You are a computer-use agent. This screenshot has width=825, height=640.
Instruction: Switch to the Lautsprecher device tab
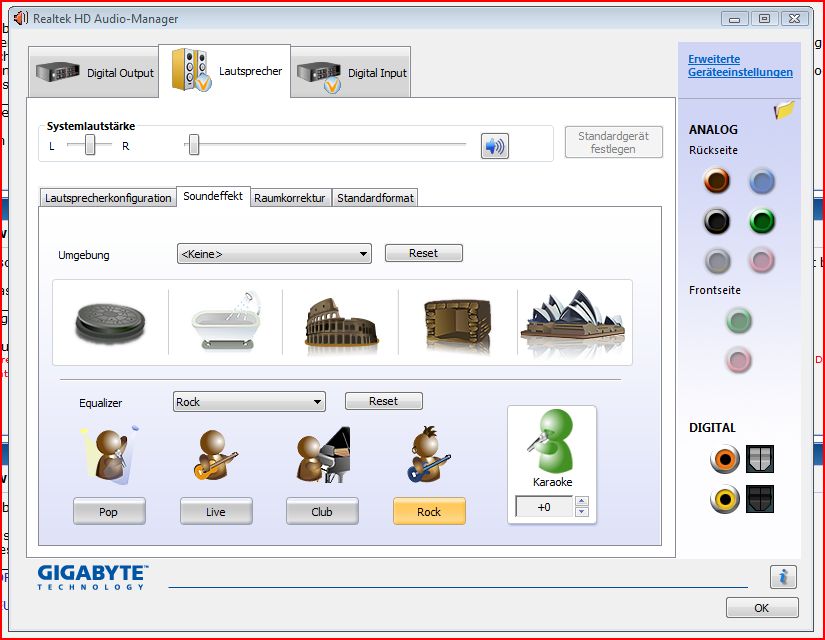225,71
